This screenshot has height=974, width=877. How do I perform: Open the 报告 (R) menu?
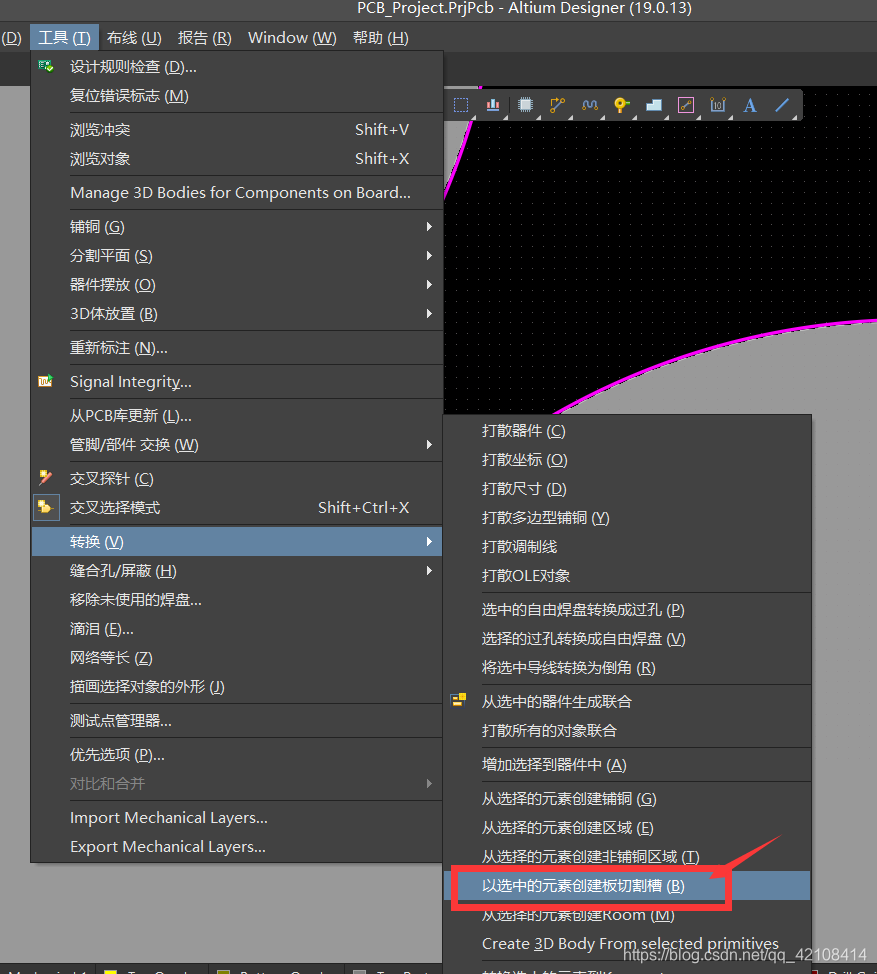204,38
